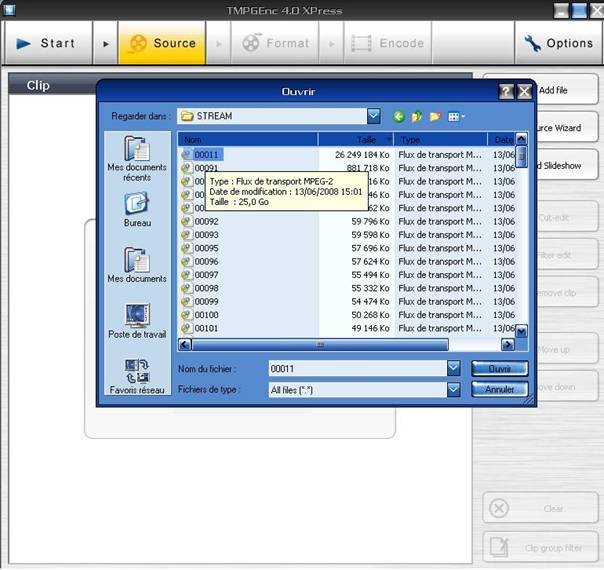Click the Up one folder icon
This screenshot has width=604, height=570.
click(417, 116)
